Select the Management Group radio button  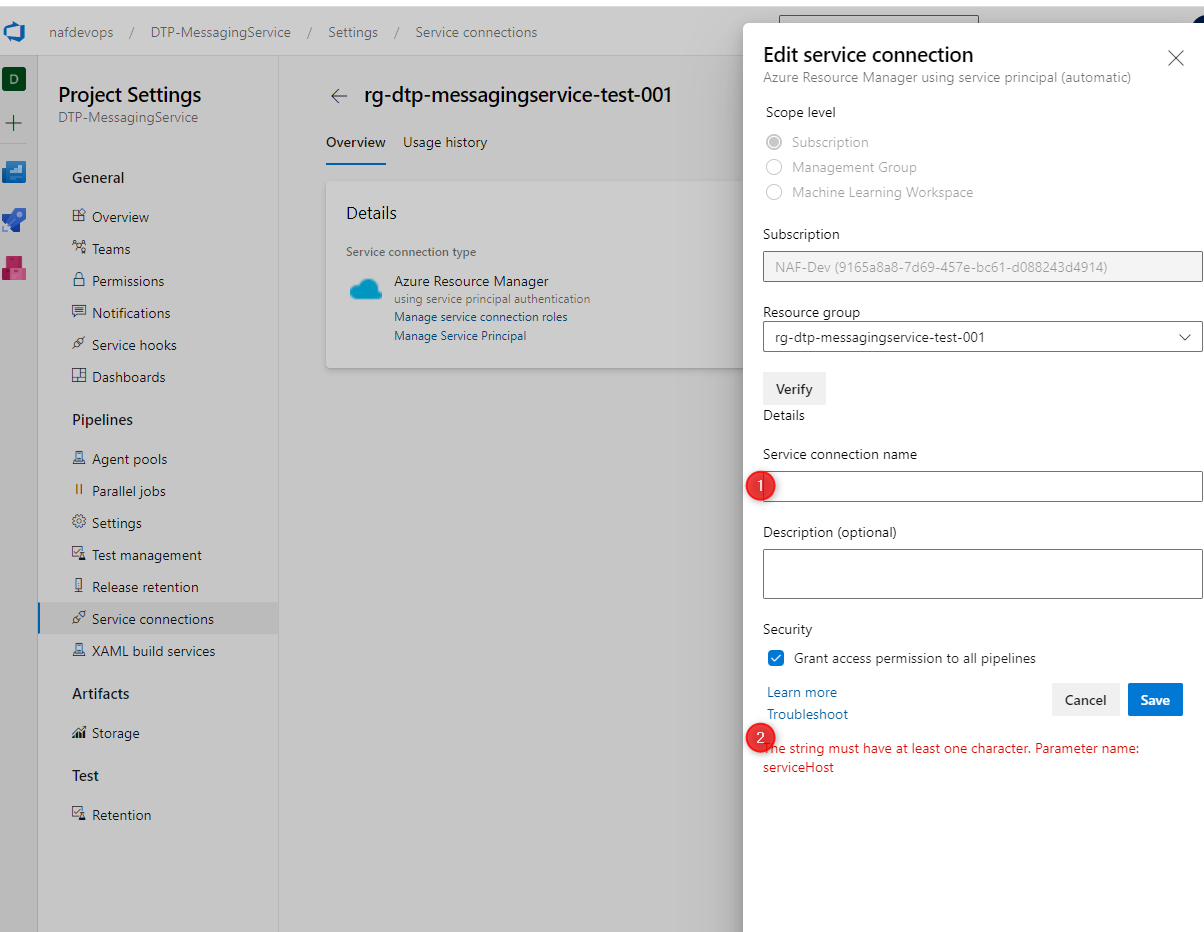(773, 167)
